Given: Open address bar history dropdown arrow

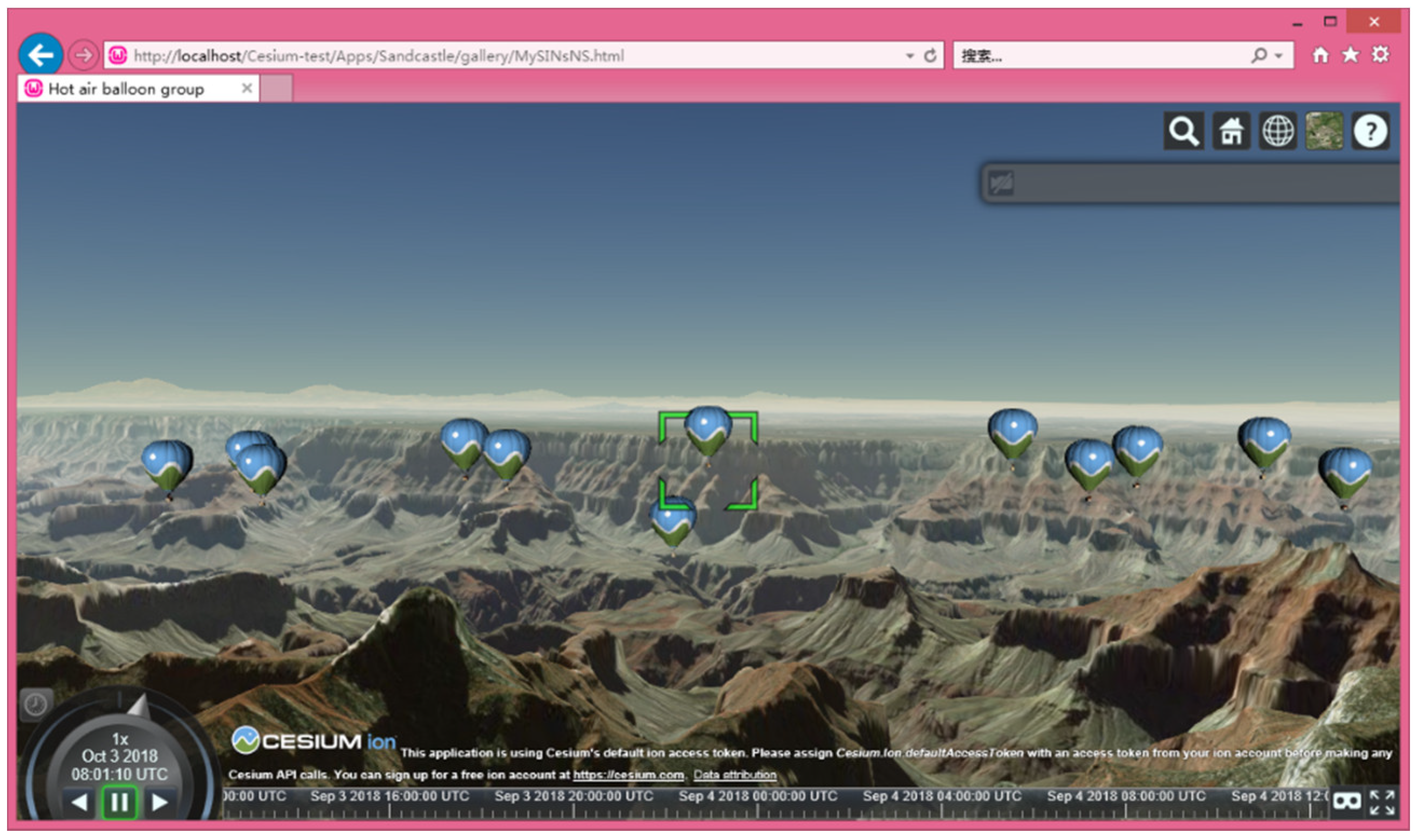Looking at the screenshot, I should 910,56.
